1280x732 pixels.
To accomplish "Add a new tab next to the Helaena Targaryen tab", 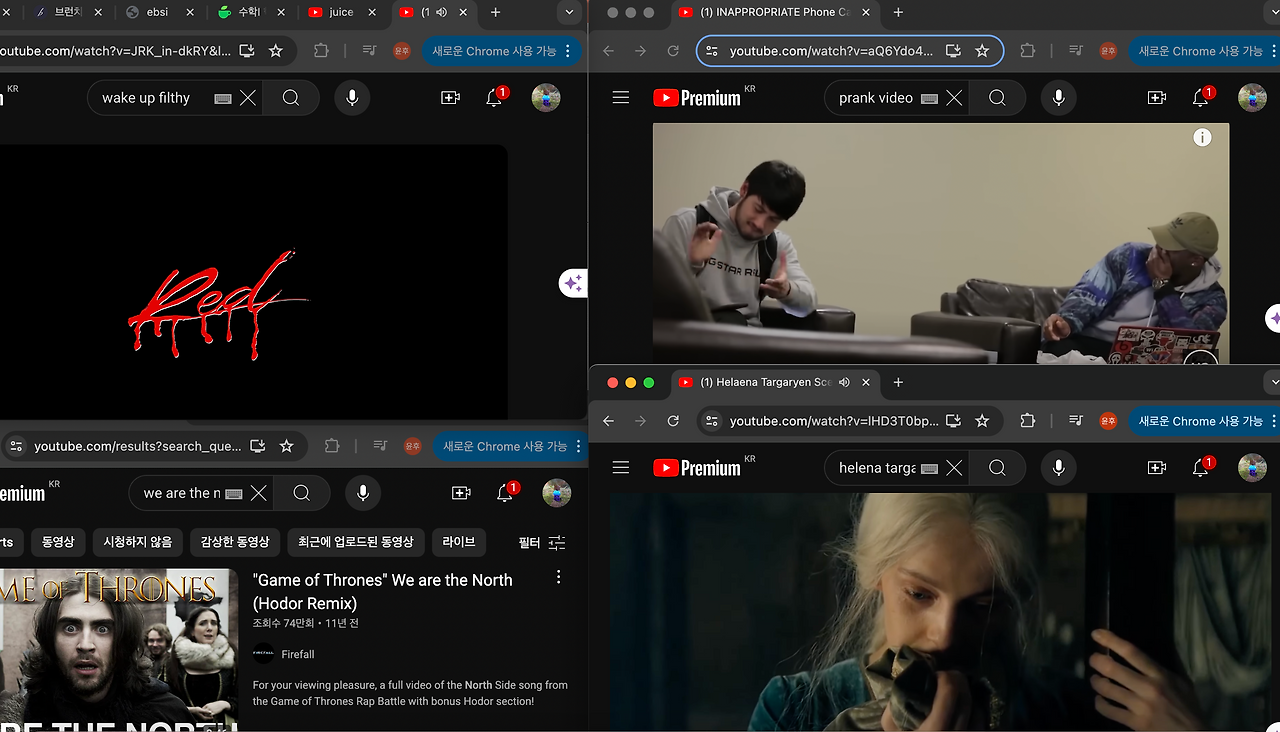I will [x=898, y=382].
